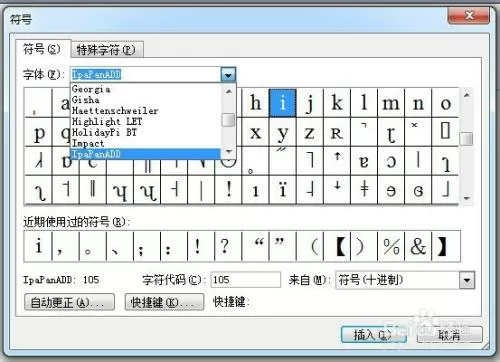
Task: Choose the recently used colon
Action: pos(174,247)
